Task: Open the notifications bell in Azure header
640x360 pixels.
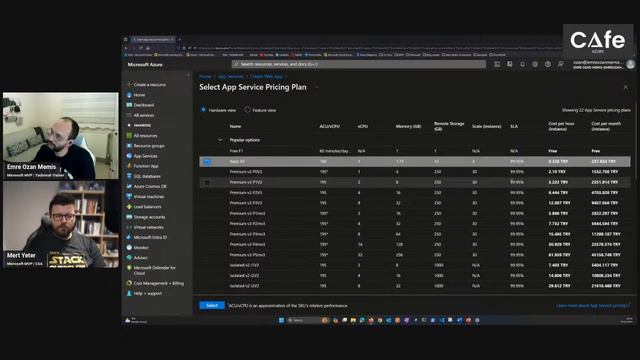Action: [522, 64]
